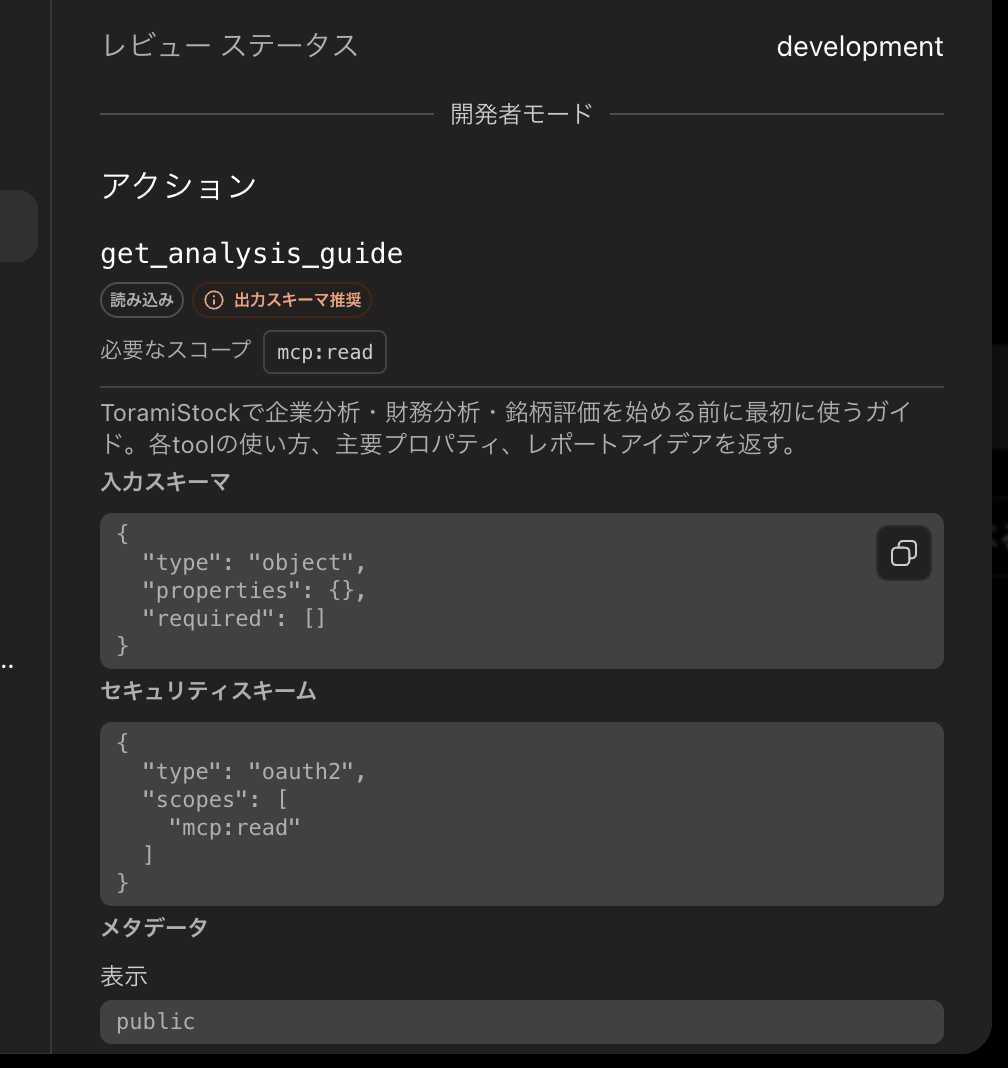This screenshot has height=1068, width=1008.
Task: Click the "mcp:read" entry in scopes
Action: pyautogui.click(x=234, y=828)
